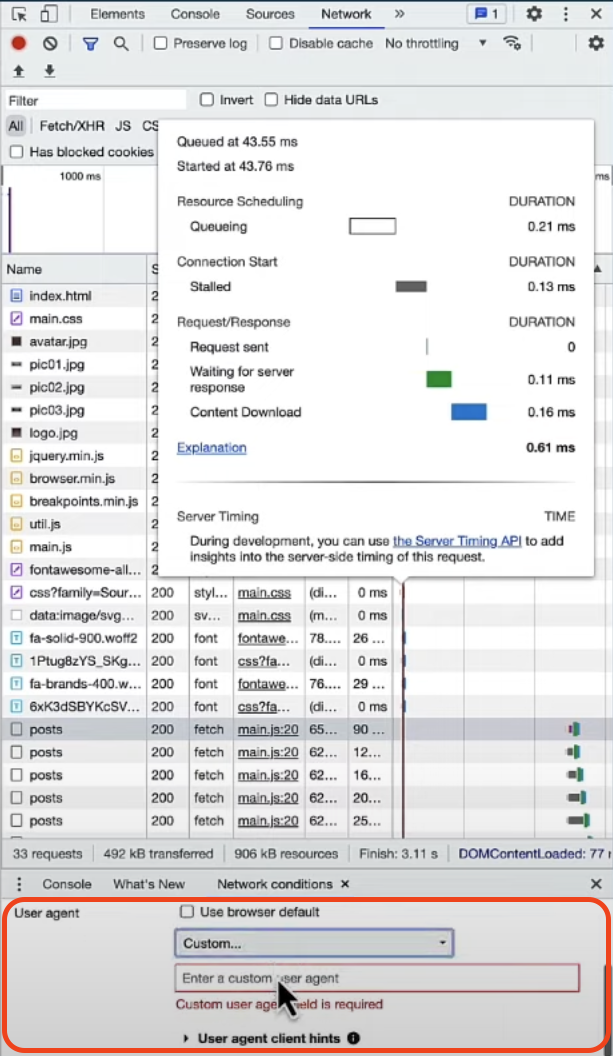Screen dimensions: 613x1056
Task: Activate the inspect element picker icon
Action: pos(19,13)
